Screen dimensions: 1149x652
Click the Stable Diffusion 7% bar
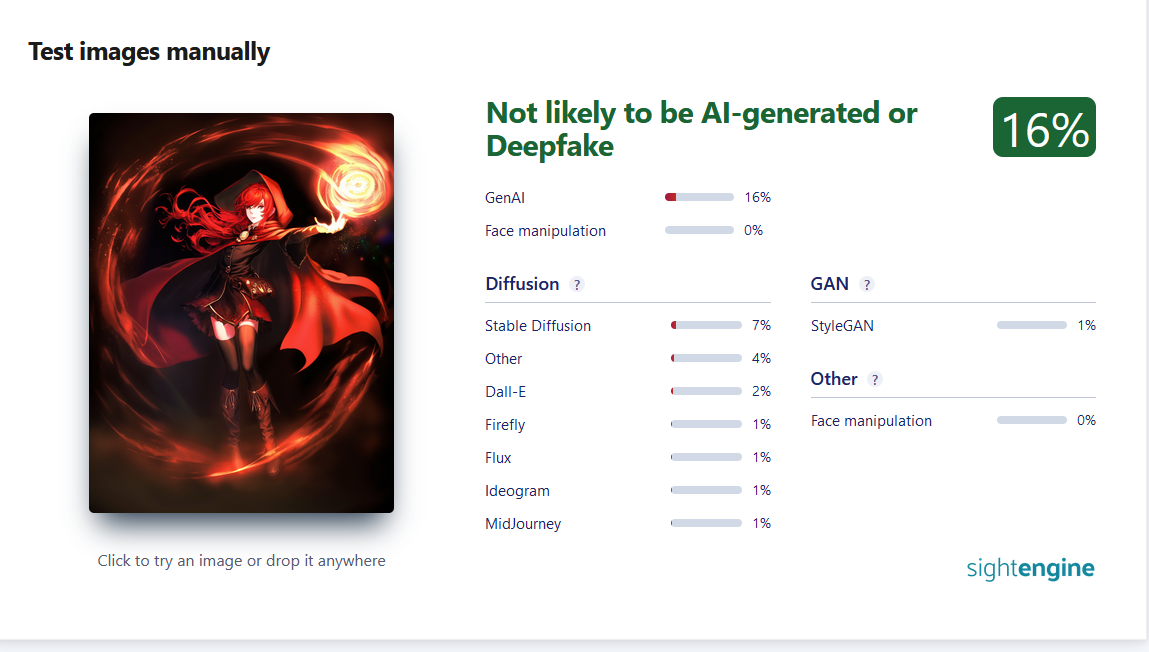[x=706, y=325]
